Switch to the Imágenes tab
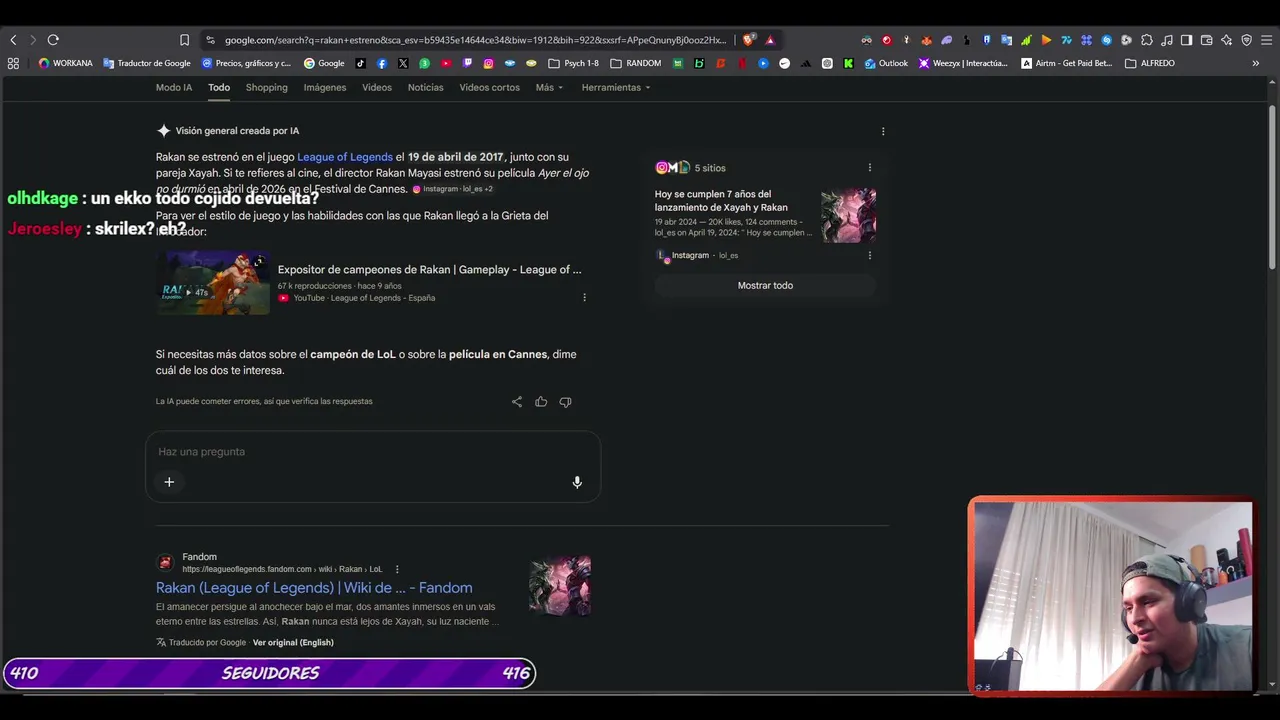The height and width of the screenshot is (720, 1280). (325, 87)
